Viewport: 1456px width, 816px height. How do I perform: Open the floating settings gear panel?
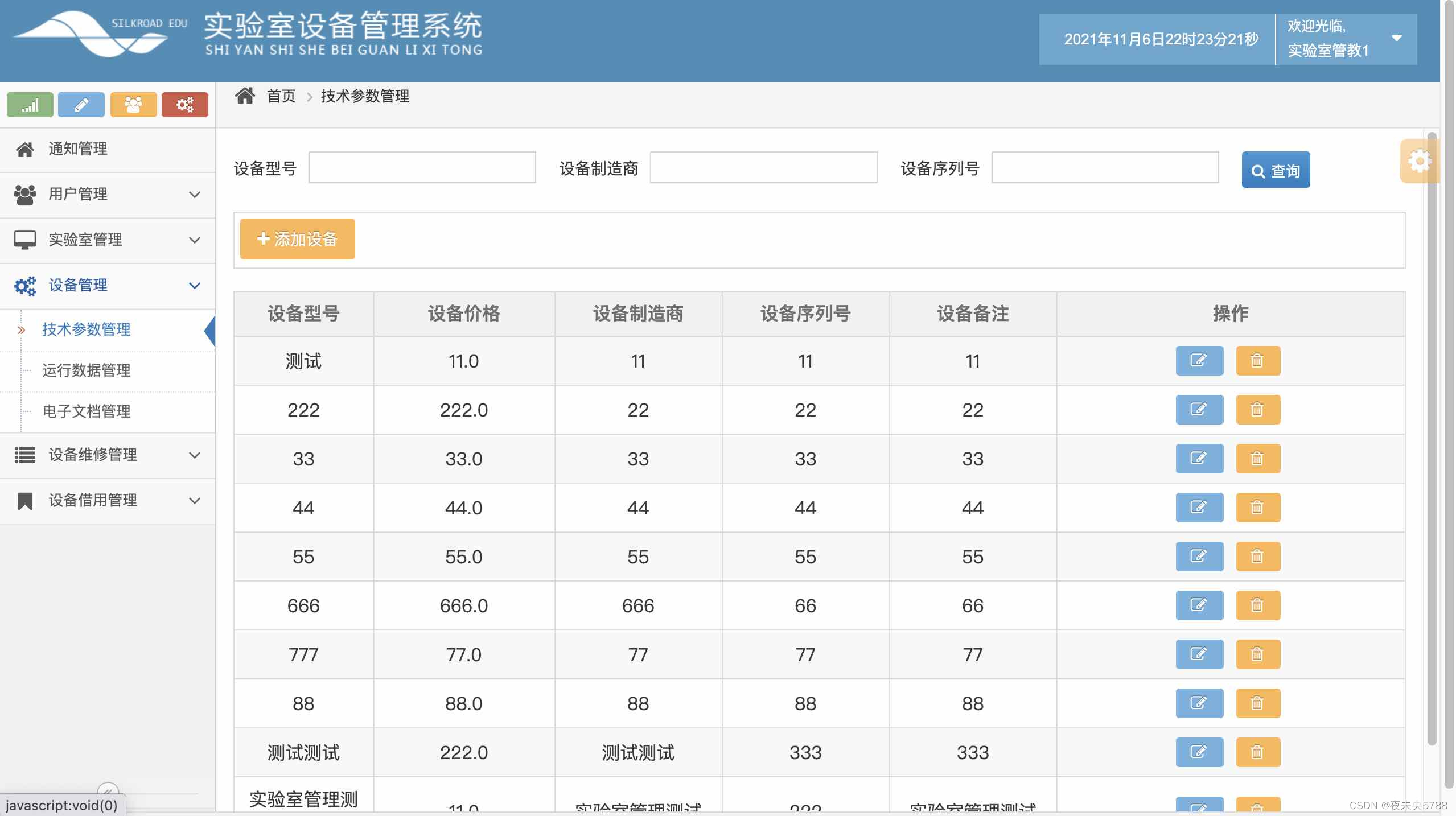(x=1419, y=162)
